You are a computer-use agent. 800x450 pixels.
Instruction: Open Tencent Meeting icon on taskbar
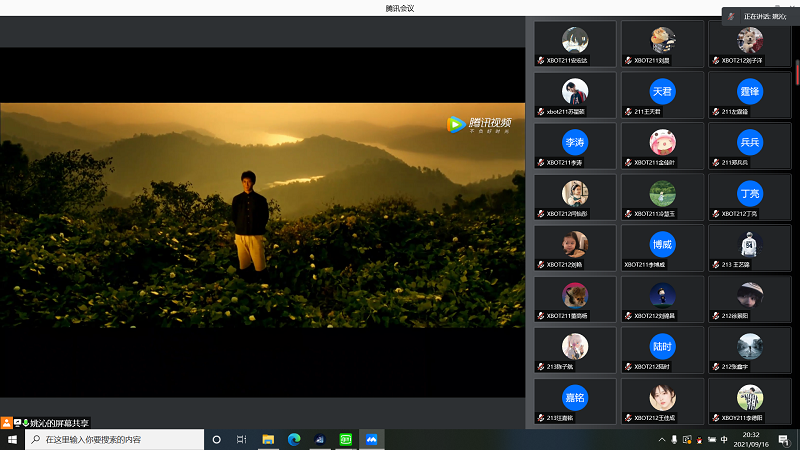[371, 439]
